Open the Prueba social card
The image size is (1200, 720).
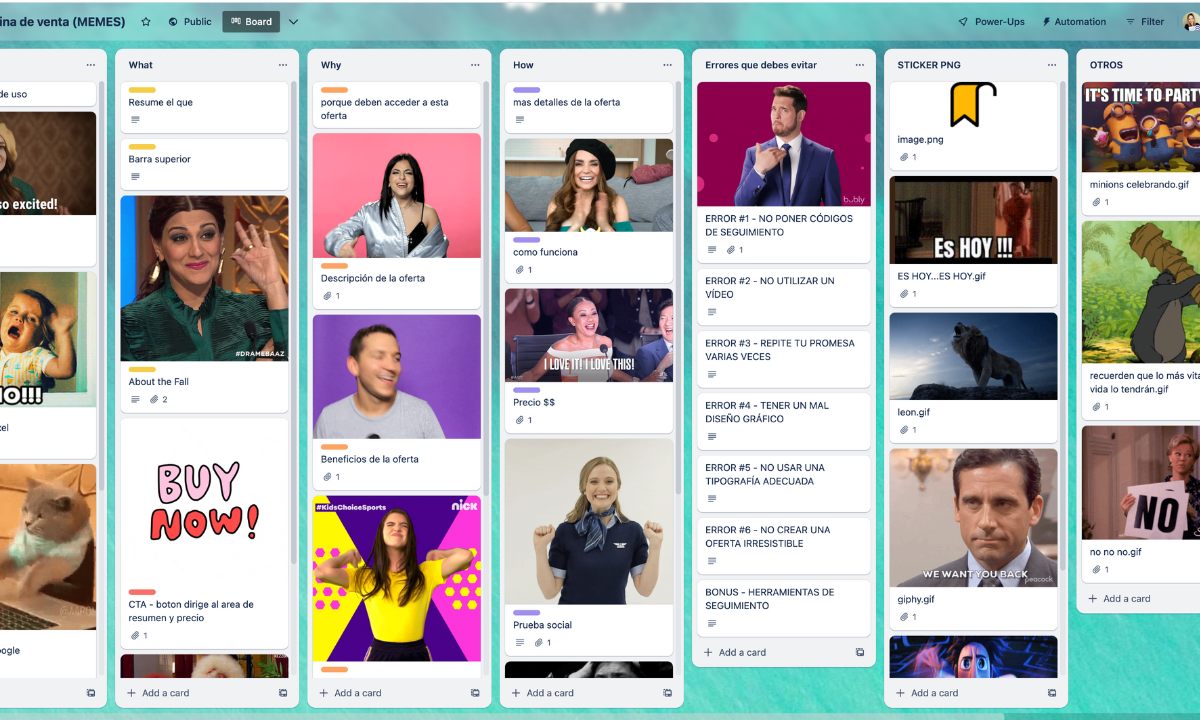point(589,546)
